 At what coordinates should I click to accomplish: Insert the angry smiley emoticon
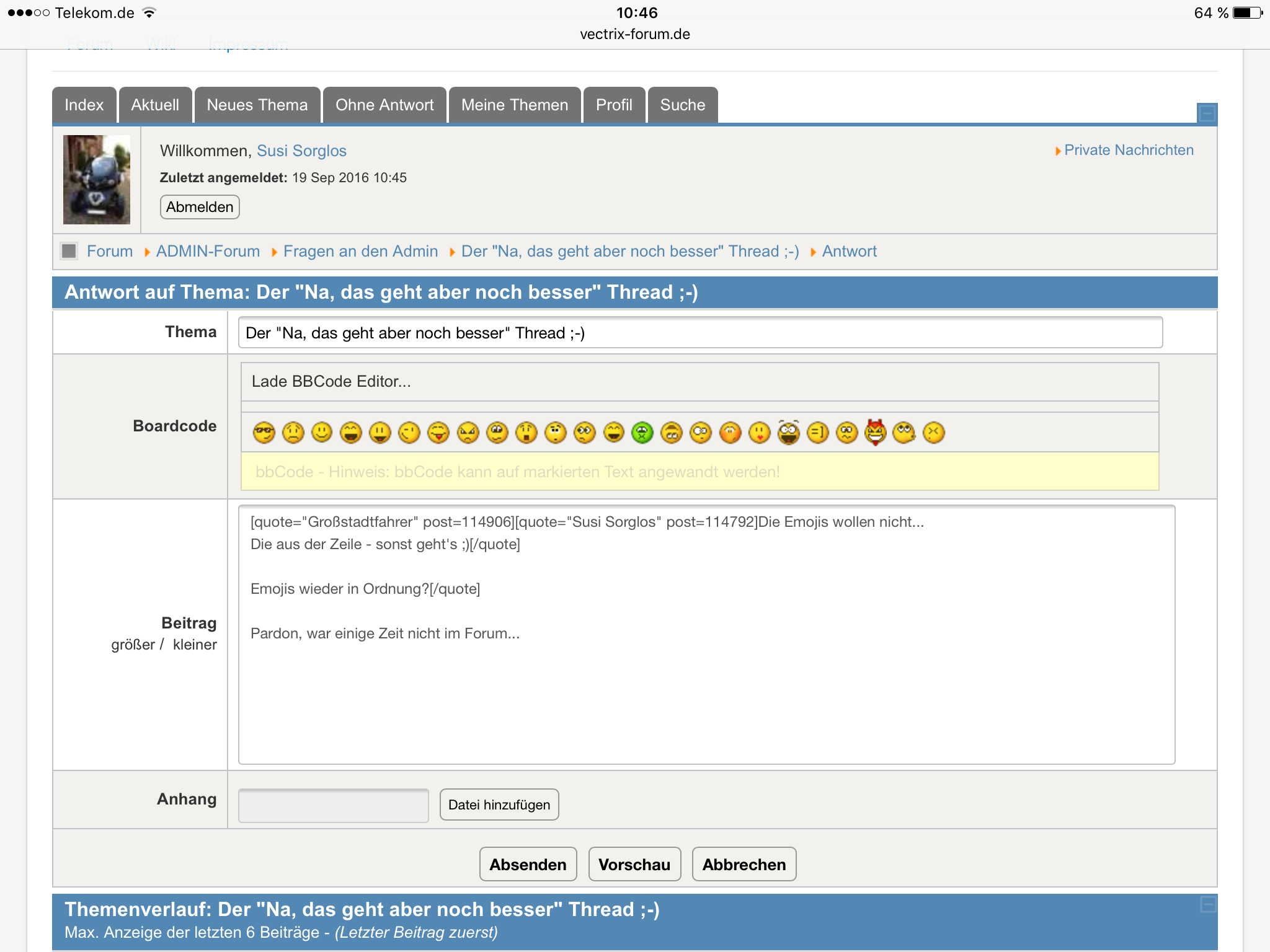tap(468, 432)
